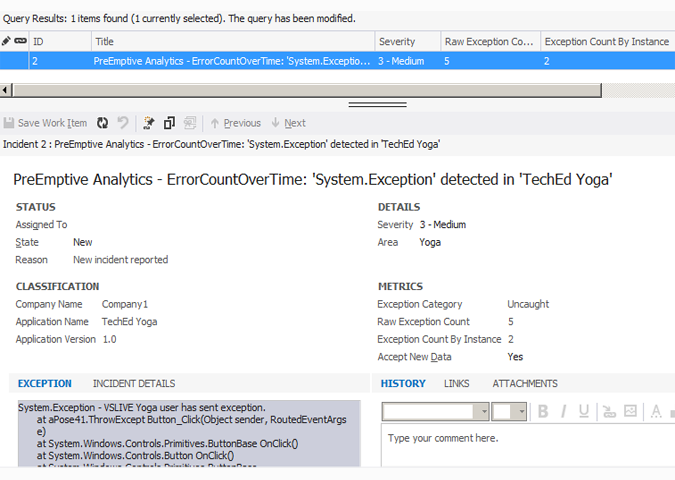Click the new linked work item icon
Viewport: 675px width, 480px height.
(149, 123)
